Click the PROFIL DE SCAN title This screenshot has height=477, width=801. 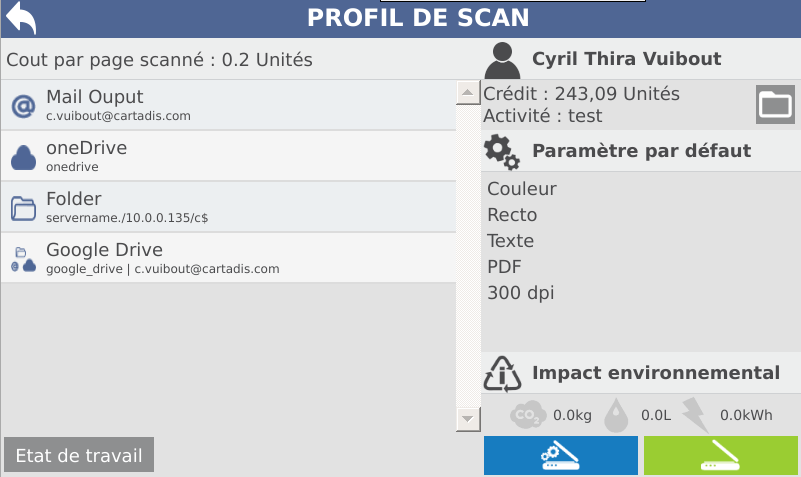(418, 18)
